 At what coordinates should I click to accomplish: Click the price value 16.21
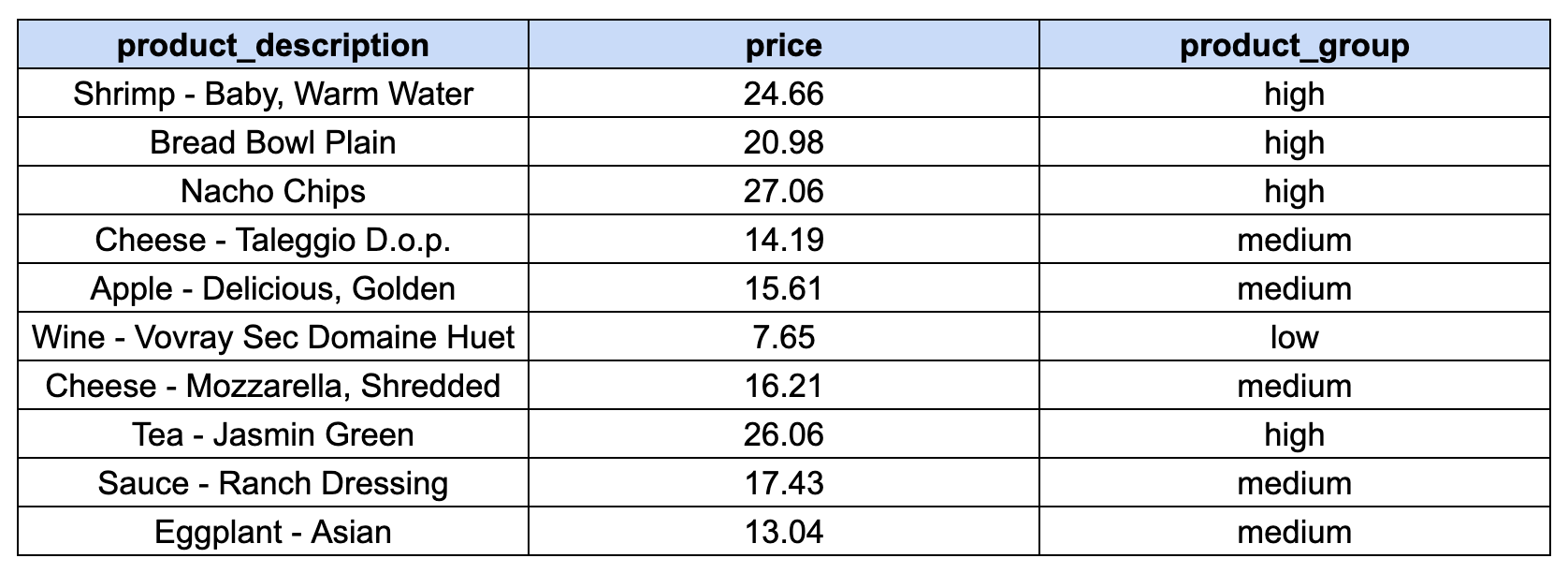tap(784, 386)
